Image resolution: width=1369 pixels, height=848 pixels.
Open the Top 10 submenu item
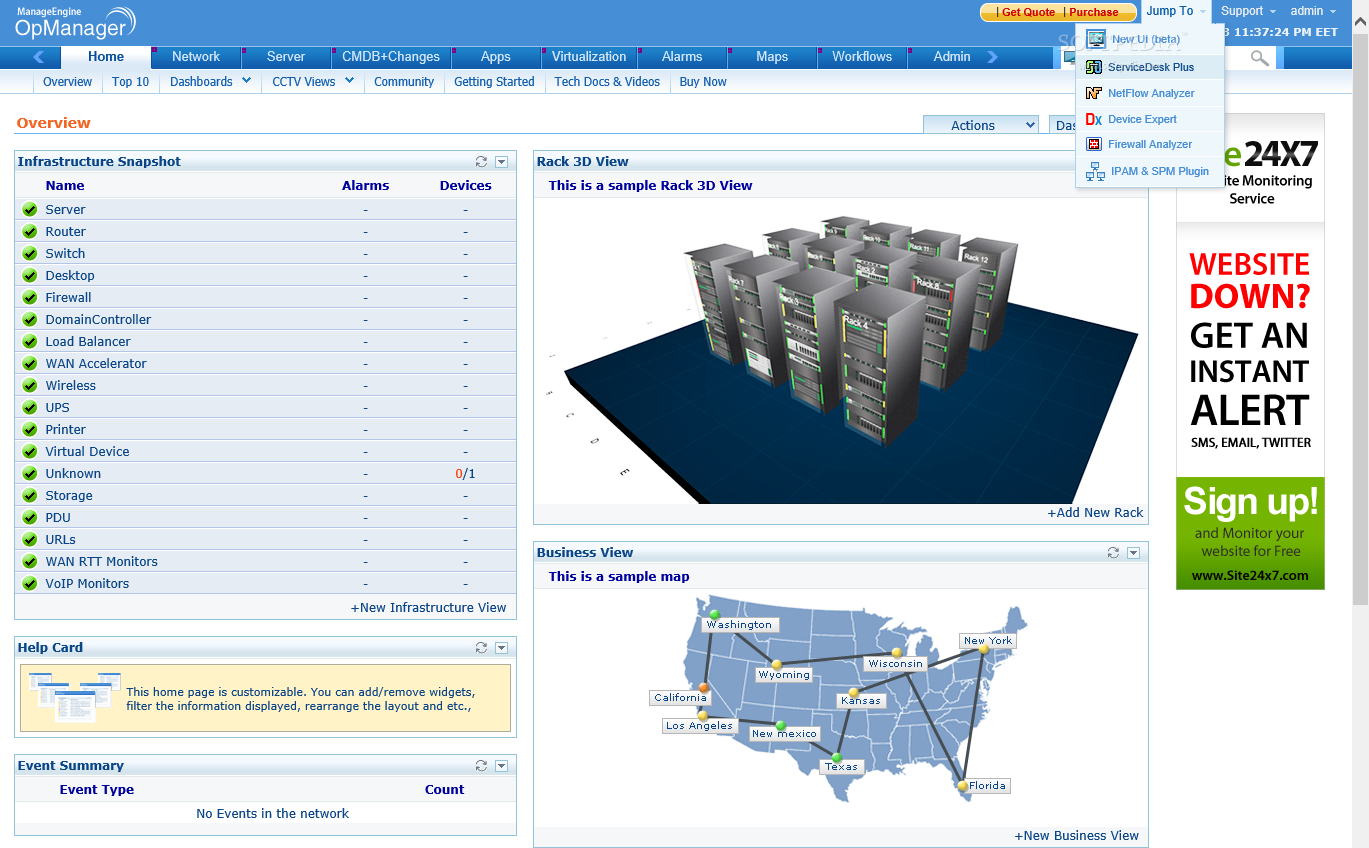pyautogui.click(x=130, y=82)
